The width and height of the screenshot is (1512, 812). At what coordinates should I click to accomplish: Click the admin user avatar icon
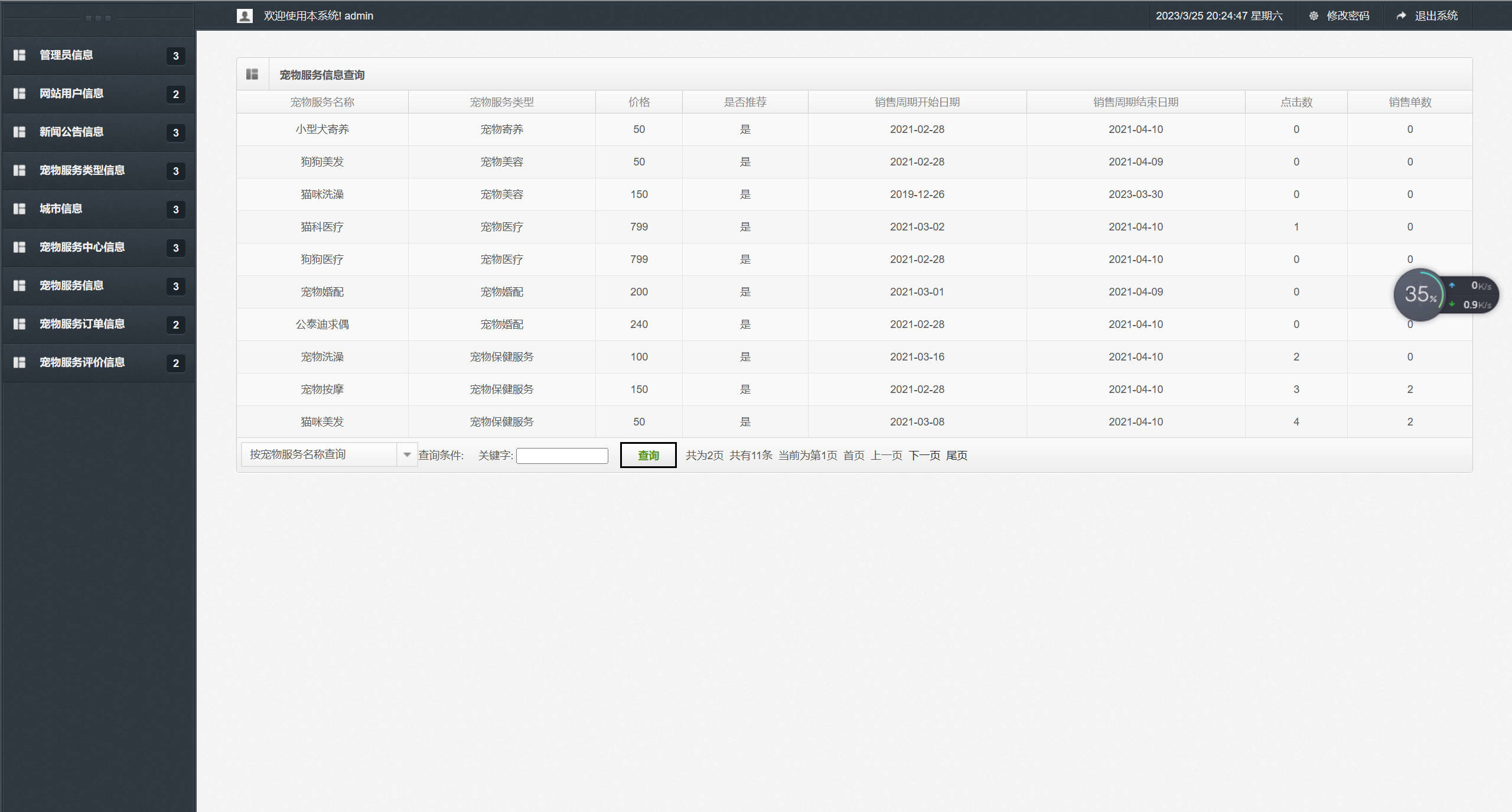point(245,16)
